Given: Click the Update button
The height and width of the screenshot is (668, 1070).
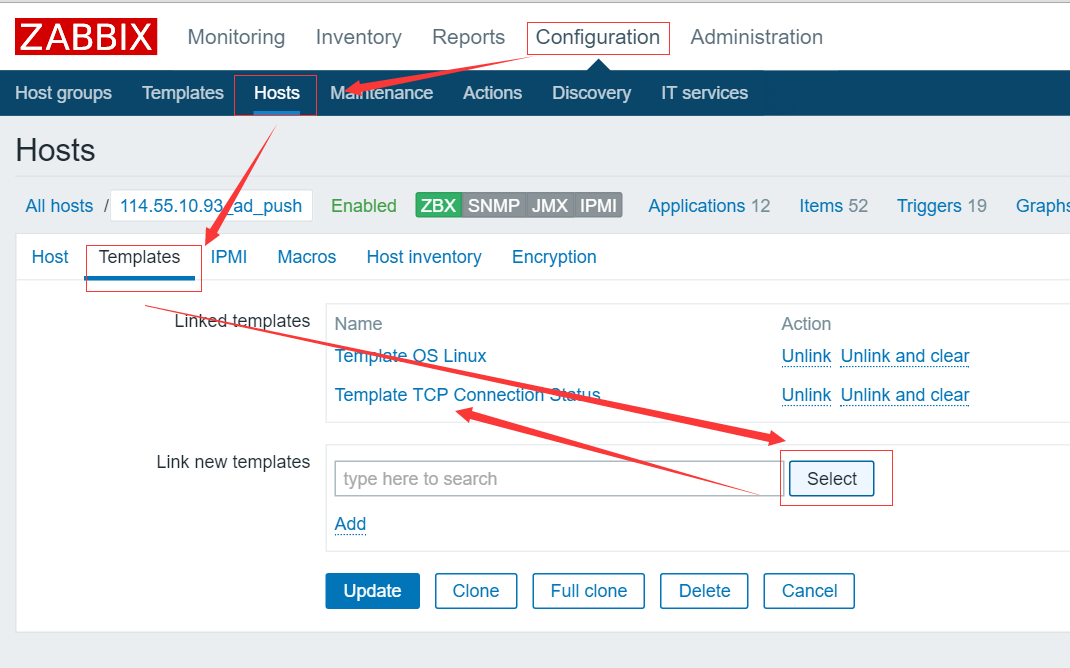Looking at the screenshot, I should [372, 591].
